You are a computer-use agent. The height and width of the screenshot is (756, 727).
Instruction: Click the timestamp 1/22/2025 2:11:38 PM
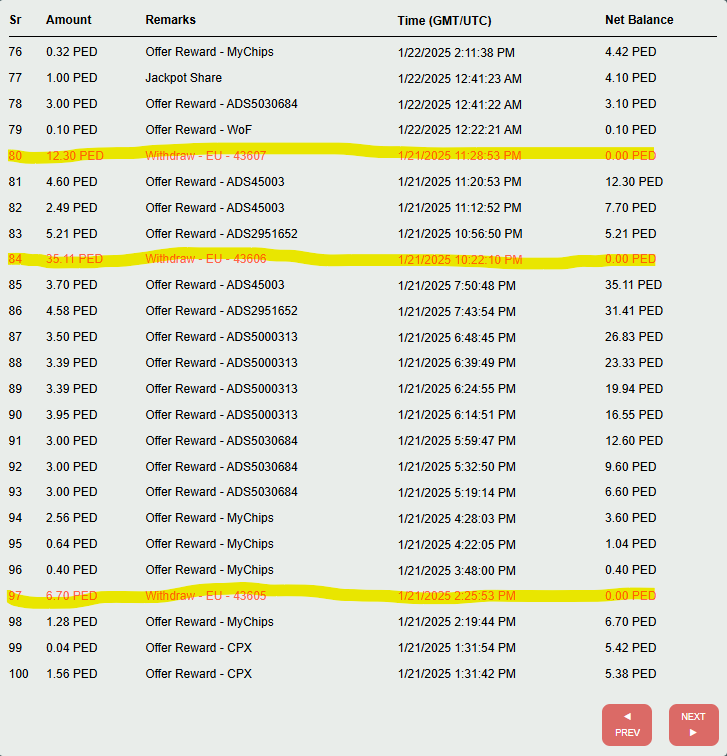pos(456,53)
